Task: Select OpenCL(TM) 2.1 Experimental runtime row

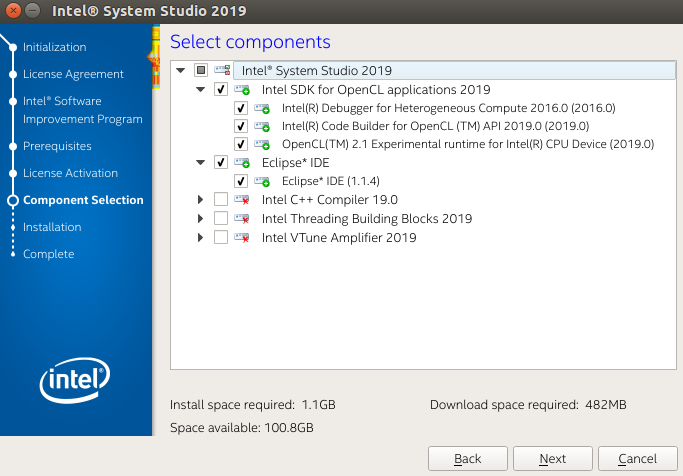Action: coord(468,144)
